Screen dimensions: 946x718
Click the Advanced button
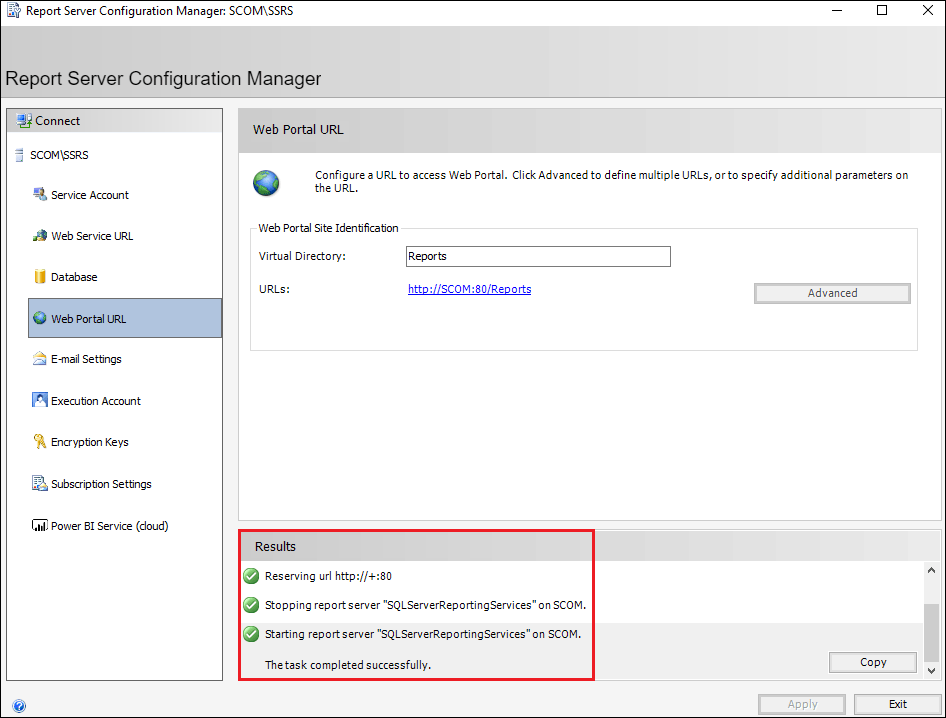[x=832, y=293]
